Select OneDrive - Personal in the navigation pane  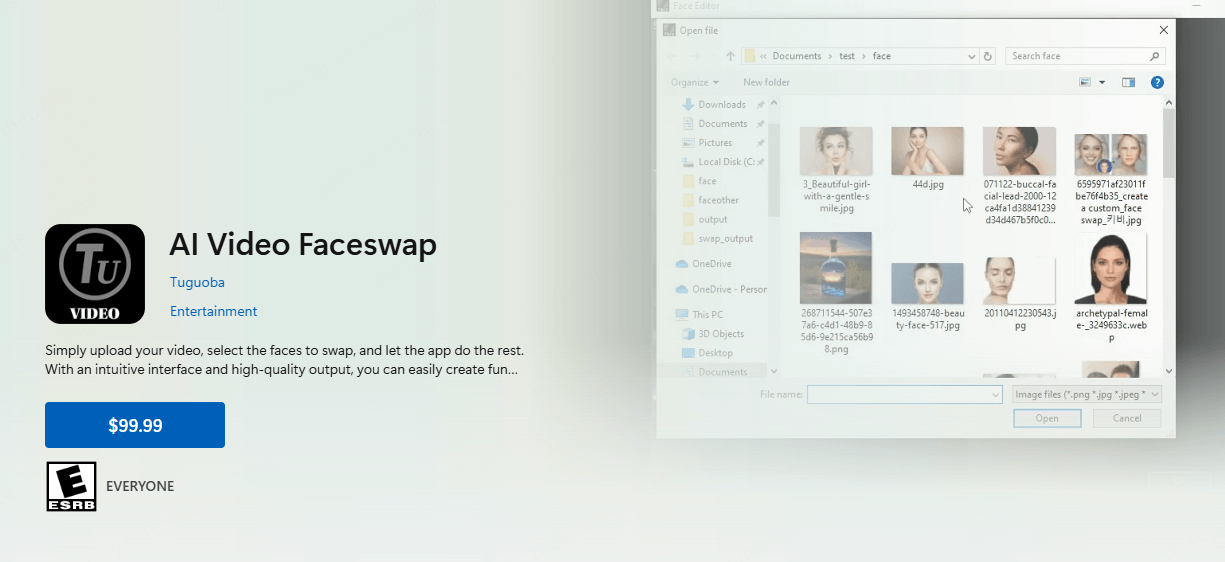pyautogui.click(x=729, y=289)
